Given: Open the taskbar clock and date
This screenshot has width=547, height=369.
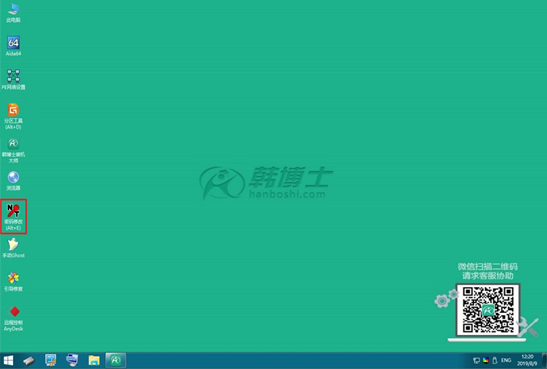Looking at the screenshot, I should pyautogui.click(x=527, y=360).
